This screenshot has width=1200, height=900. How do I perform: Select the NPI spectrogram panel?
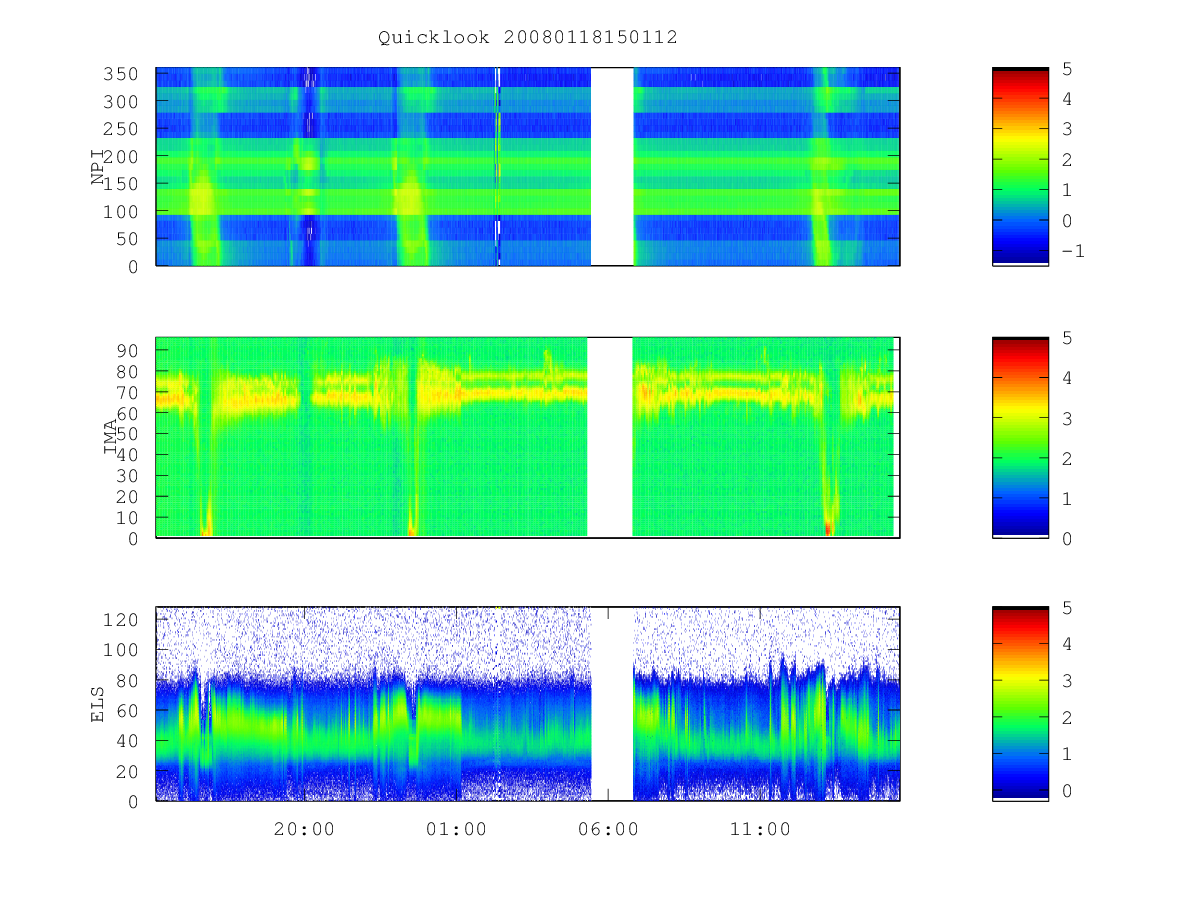pos(528,167)
